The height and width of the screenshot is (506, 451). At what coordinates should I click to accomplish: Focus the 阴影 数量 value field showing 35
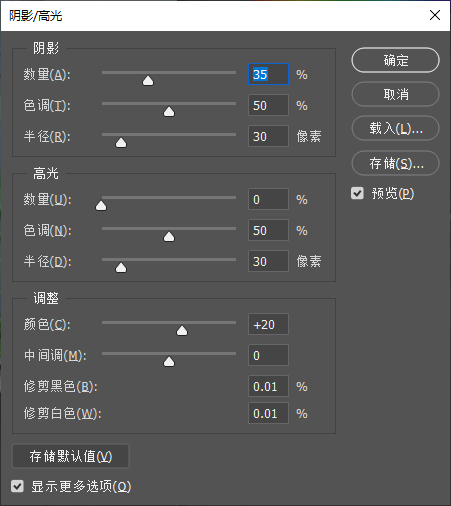268,74
